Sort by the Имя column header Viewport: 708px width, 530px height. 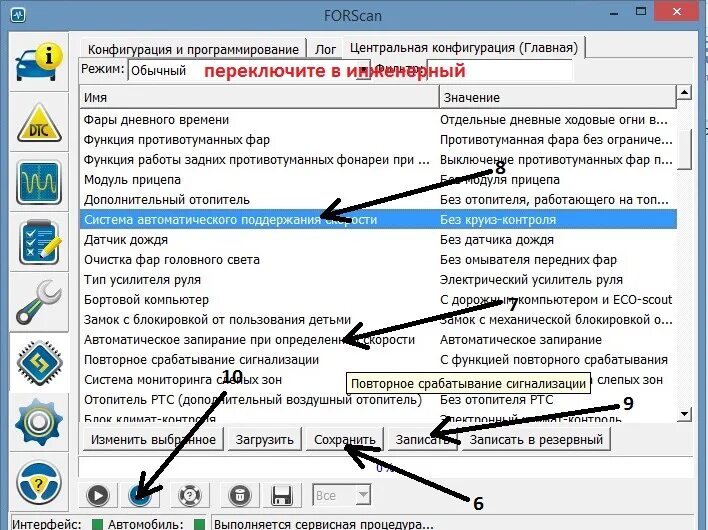[x=259, y=98]
